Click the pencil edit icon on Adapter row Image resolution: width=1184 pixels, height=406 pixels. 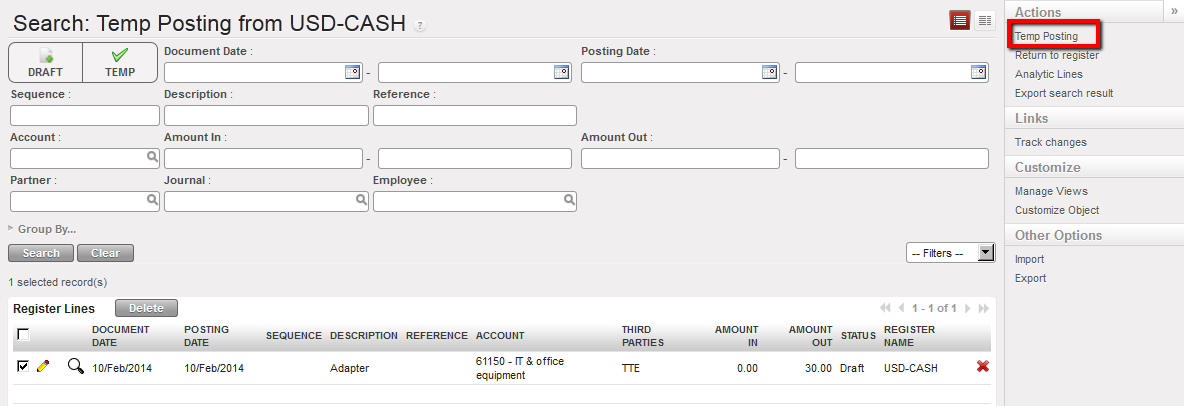[x=43, y=367]
